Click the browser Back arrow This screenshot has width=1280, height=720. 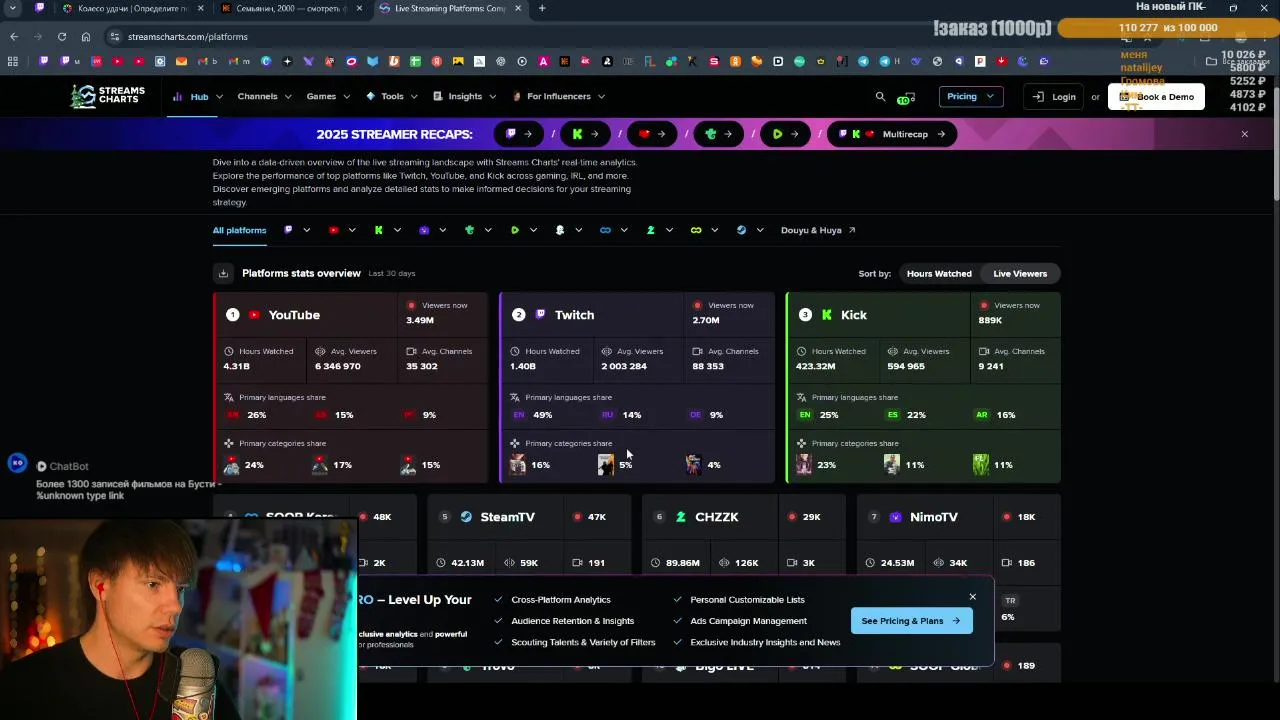tap(14, 37)
